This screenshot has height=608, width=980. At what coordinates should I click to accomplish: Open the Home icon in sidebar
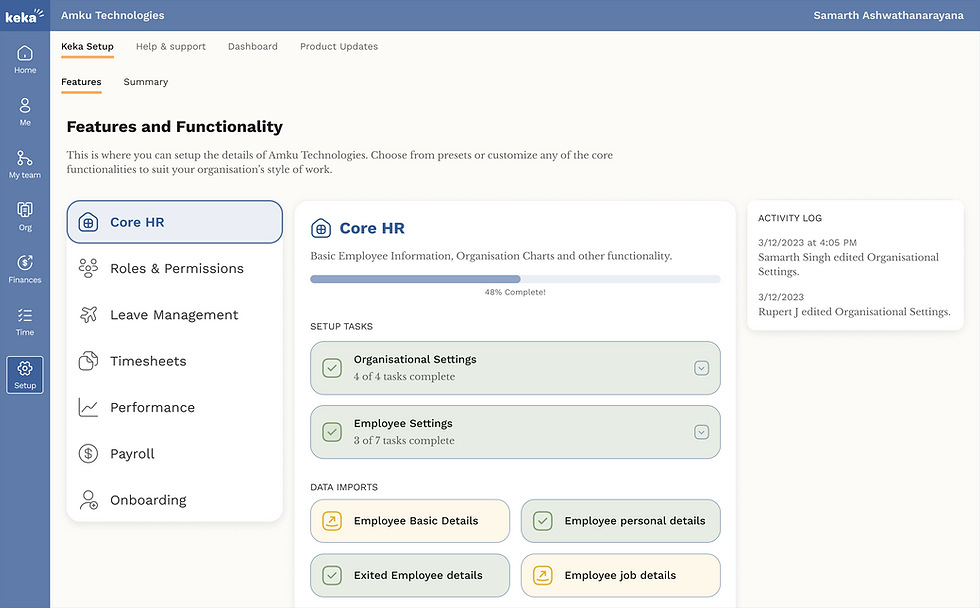(x=25, y=54)
